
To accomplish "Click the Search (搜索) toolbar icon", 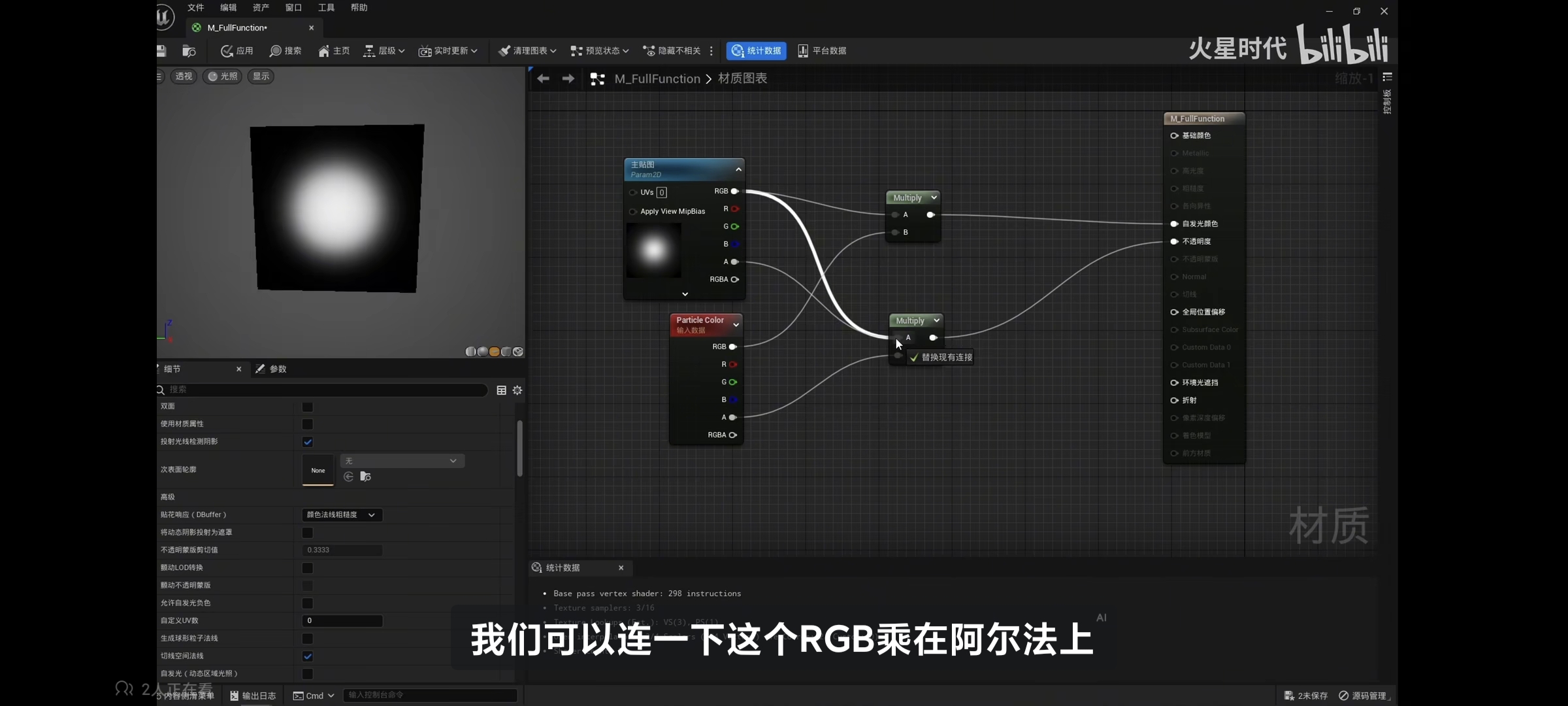I will pos(276,51).
